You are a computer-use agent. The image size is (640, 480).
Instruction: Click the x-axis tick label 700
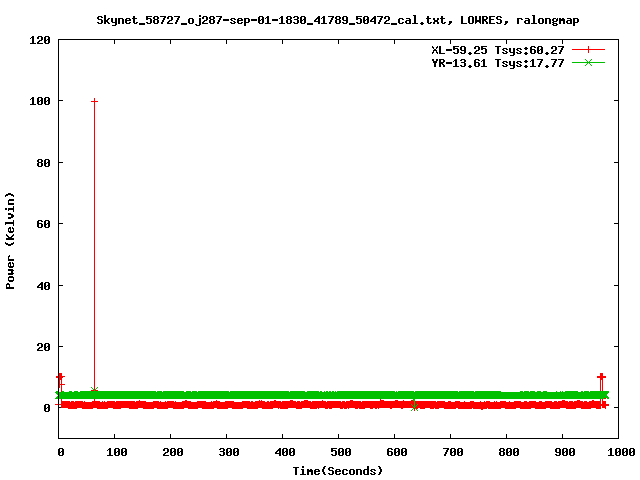pos(453,452)
